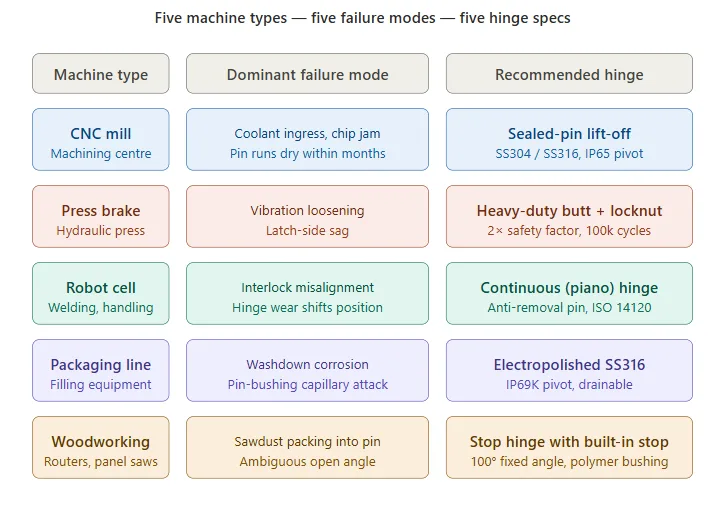
Task: Select the Robot cell machine box
Action: tap(101, 294)
